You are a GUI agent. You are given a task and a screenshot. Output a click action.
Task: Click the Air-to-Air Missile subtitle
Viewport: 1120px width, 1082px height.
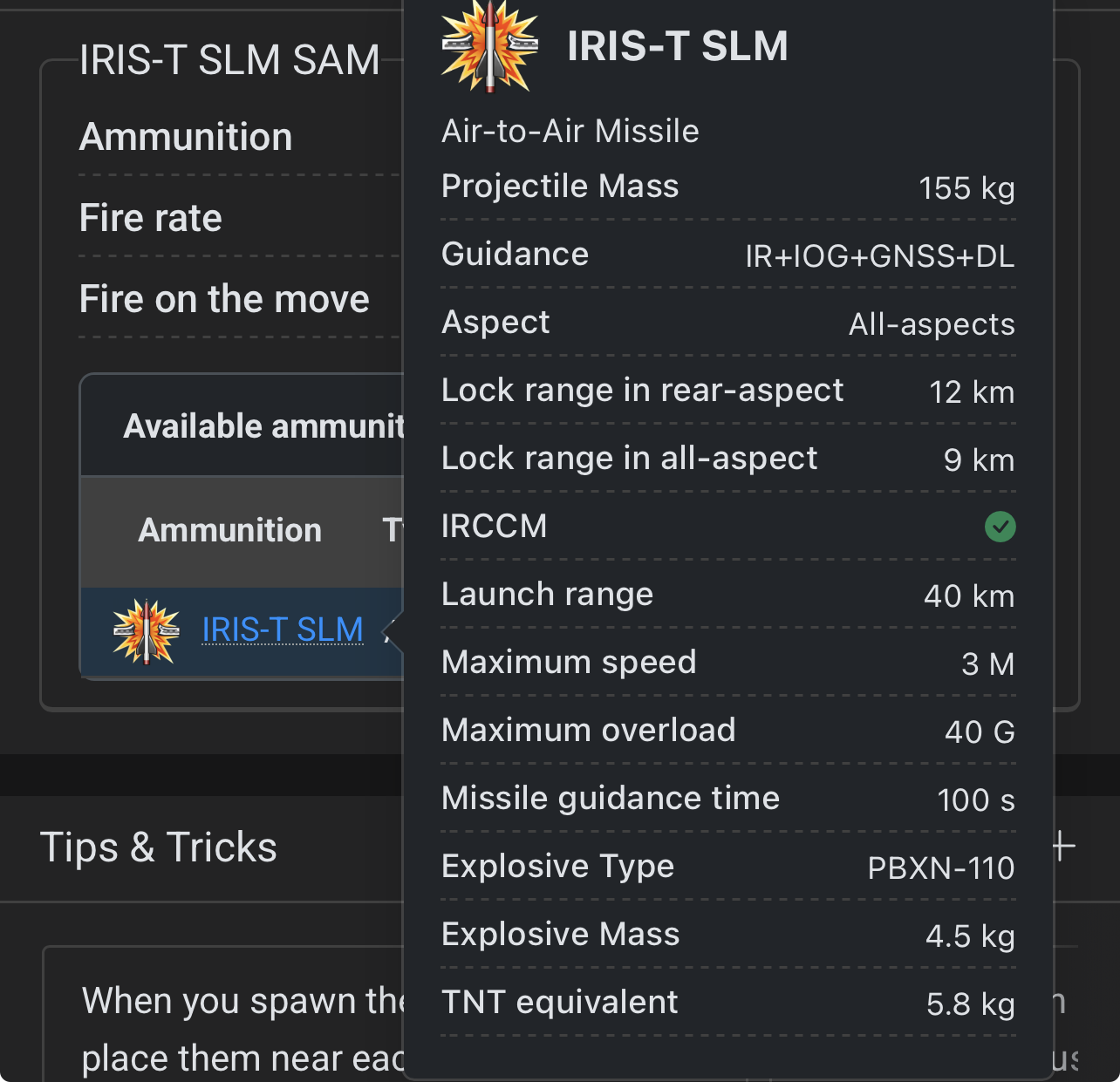(x=570, y=131)
